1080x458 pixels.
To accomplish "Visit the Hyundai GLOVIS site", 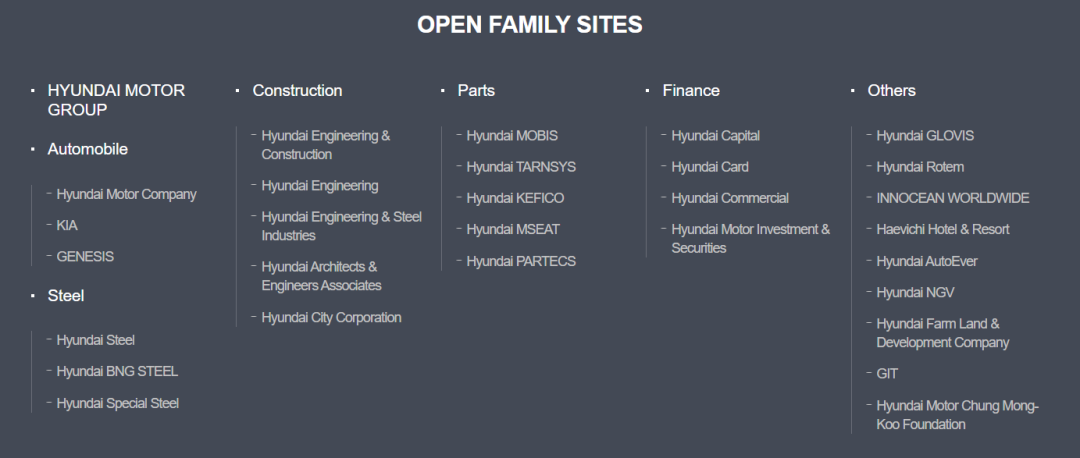I will [x=925, y=136].
